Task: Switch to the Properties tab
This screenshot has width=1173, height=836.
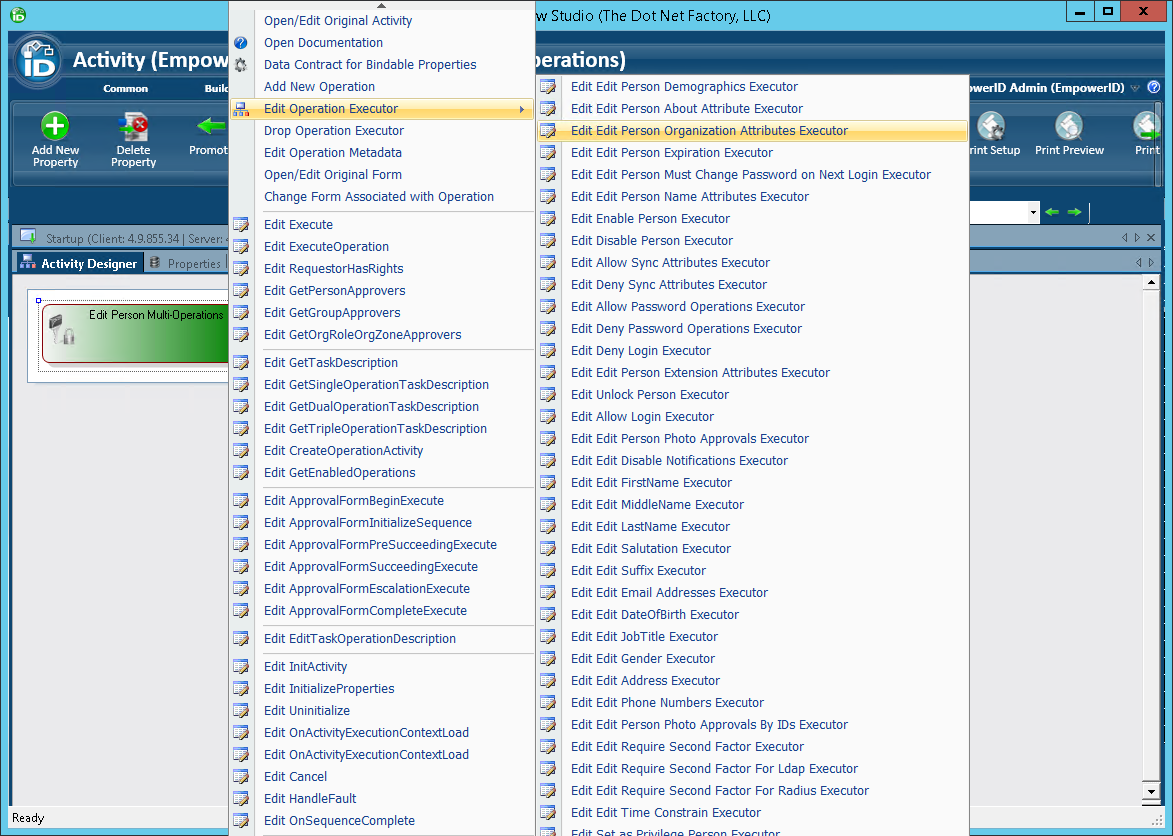Action: (x=196, y=262)
